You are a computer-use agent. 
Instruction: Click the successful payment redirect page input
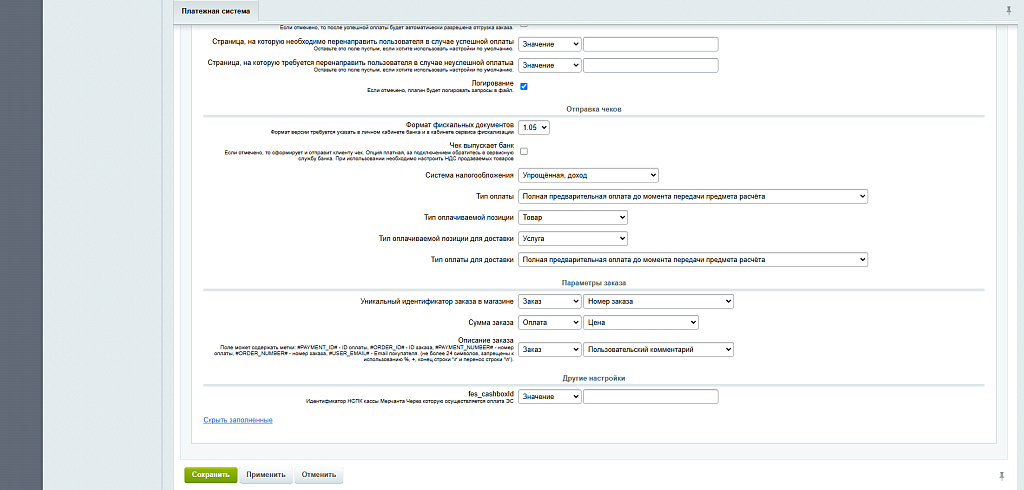pos(650,44)
